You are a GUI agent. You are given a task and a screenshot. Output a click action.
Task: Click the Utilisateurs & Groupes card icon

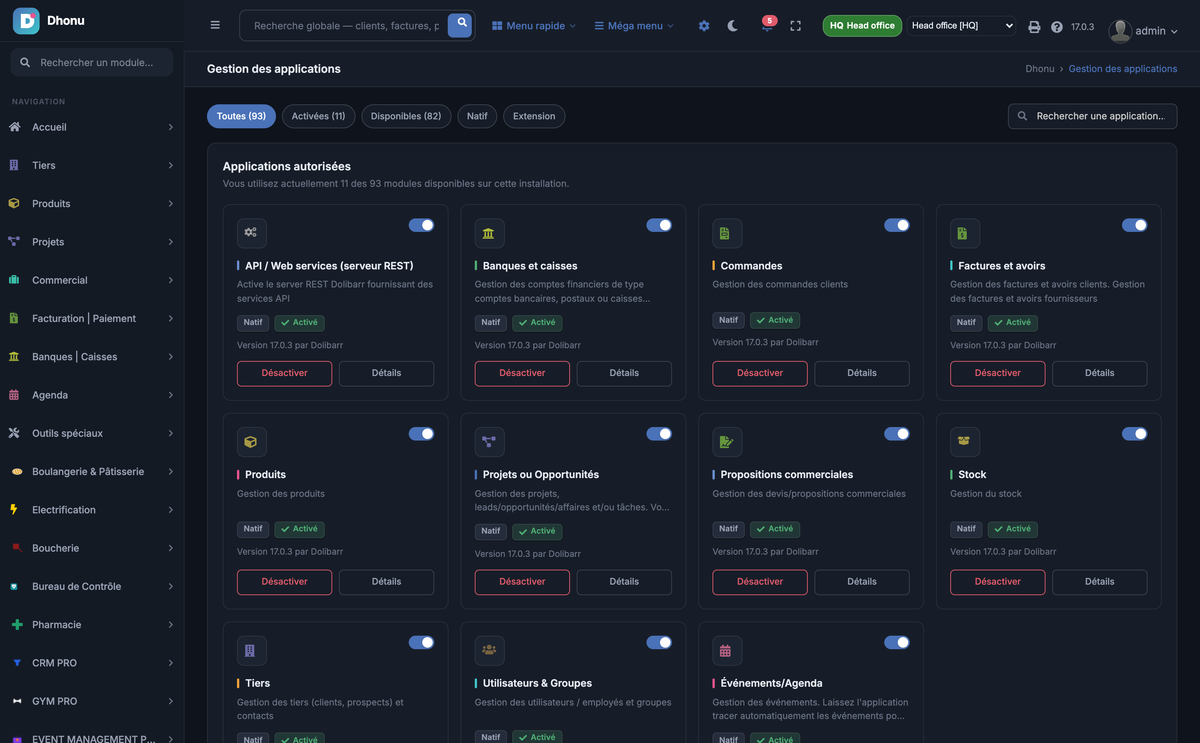(489, 650)
